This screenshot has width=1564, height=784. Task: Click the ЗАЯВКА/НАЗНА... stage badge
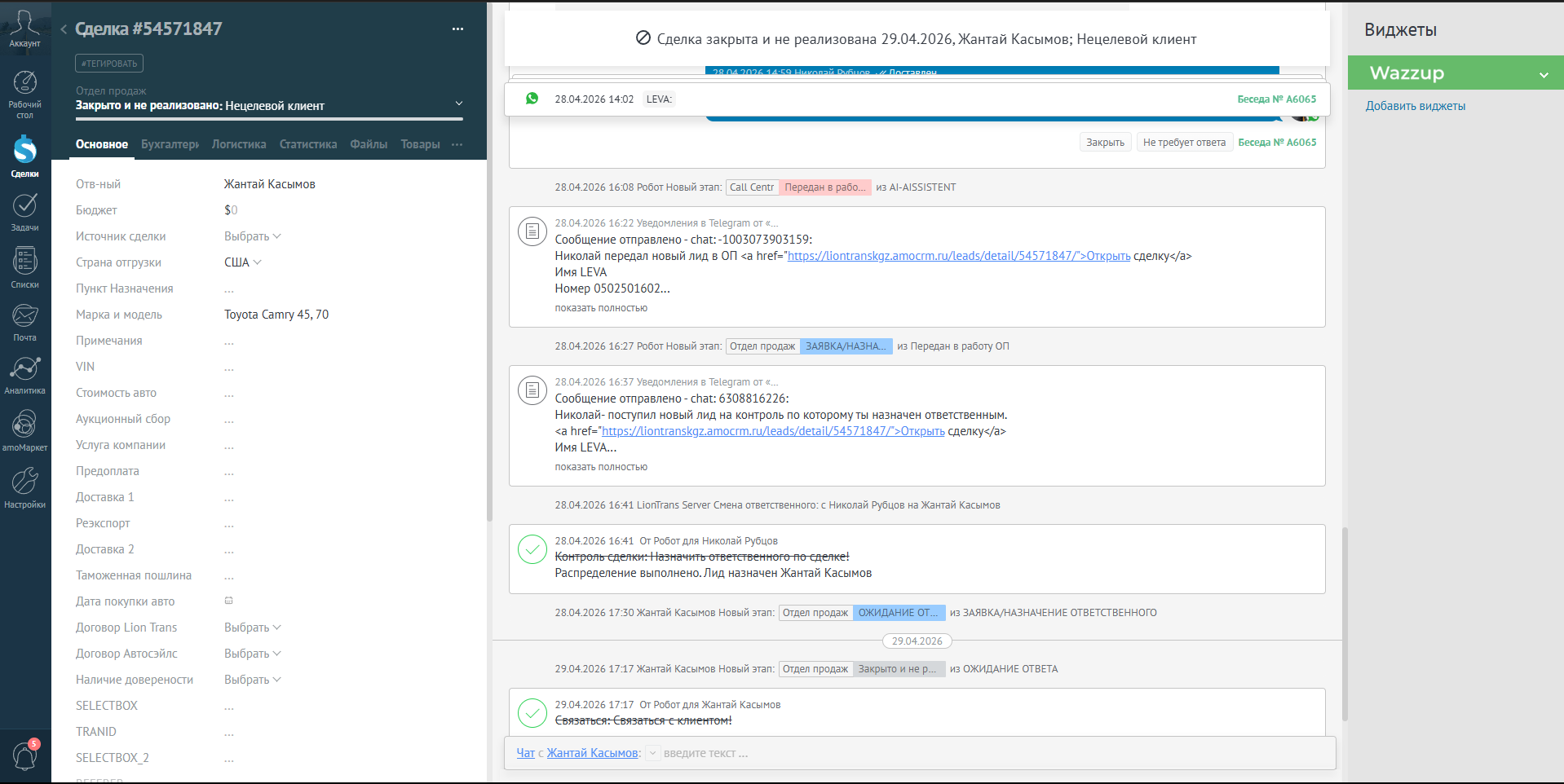[846, 346]
